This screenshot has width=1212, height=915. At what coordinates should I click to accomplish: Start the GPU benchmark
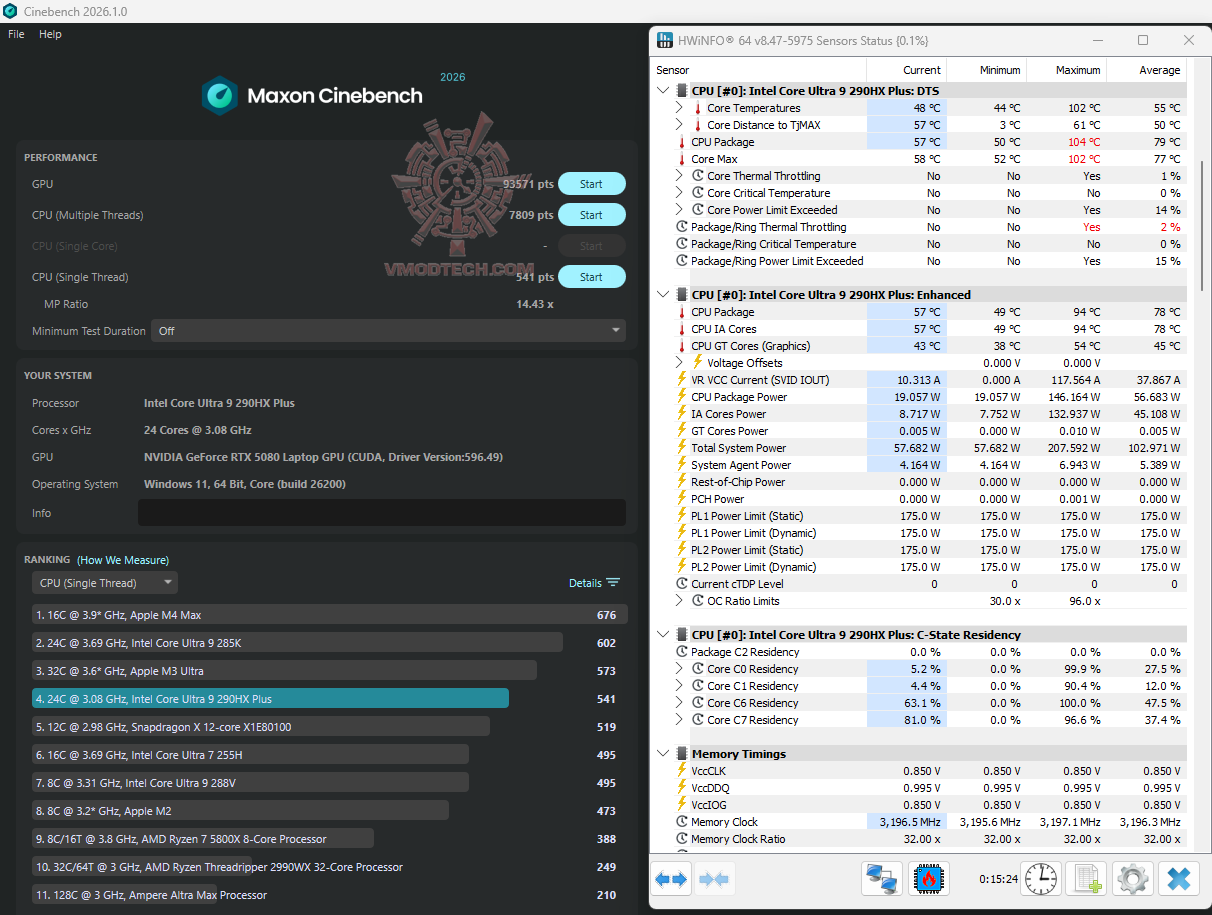591,184
